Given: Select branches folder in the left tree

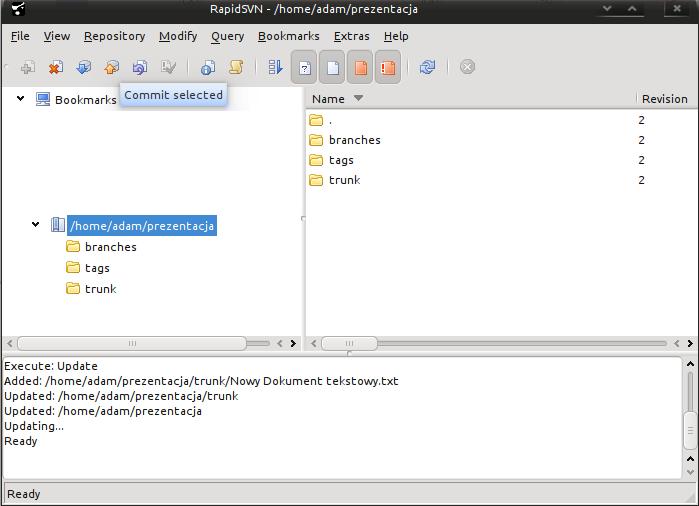Looking at the screenshot, I should tap(111, 247).
